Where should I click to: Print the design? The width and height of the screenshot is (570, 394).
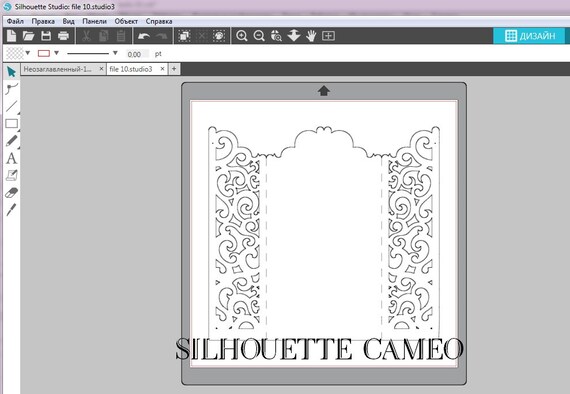[63, 36]
